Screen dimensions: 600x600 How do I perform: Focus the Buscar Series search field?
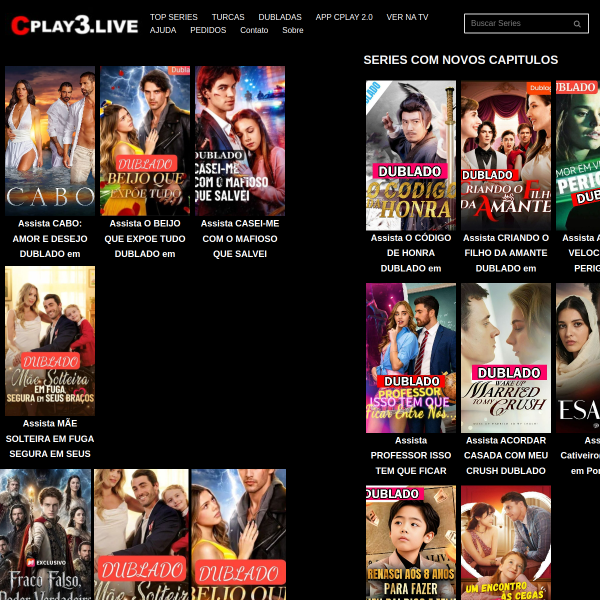point(526,24)
